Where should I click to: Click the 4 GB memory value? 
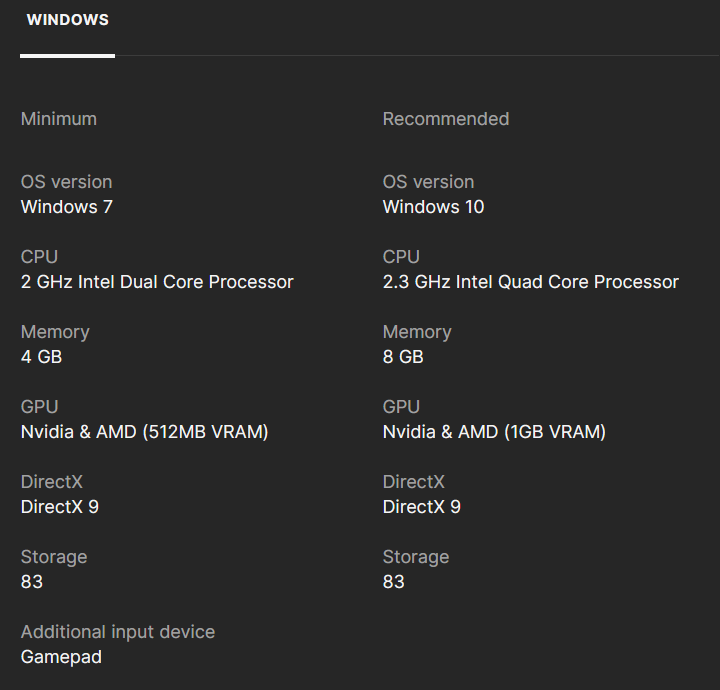41,357
